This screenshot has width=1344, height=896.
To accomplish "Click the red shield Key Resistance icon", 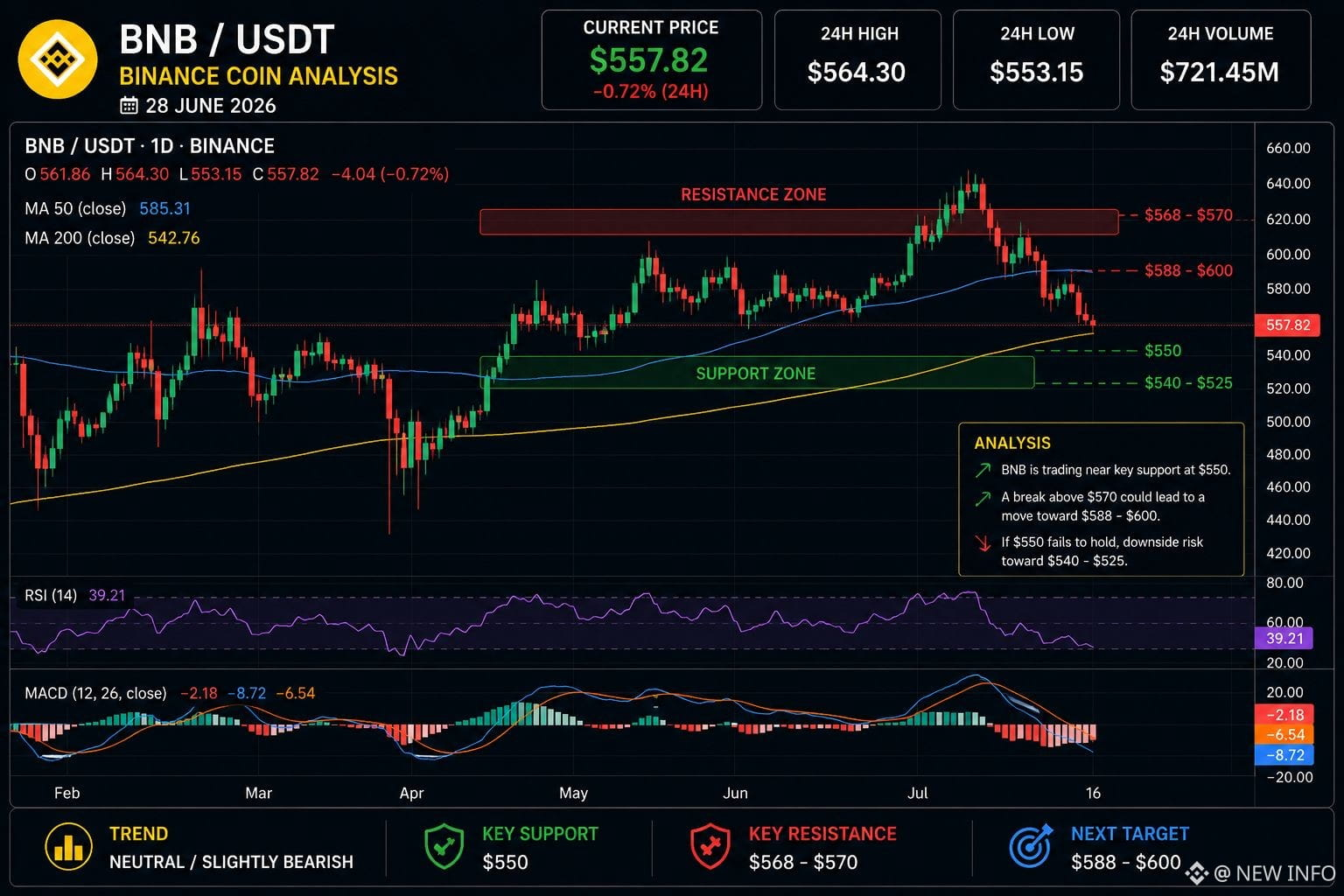I will [710, 846].
